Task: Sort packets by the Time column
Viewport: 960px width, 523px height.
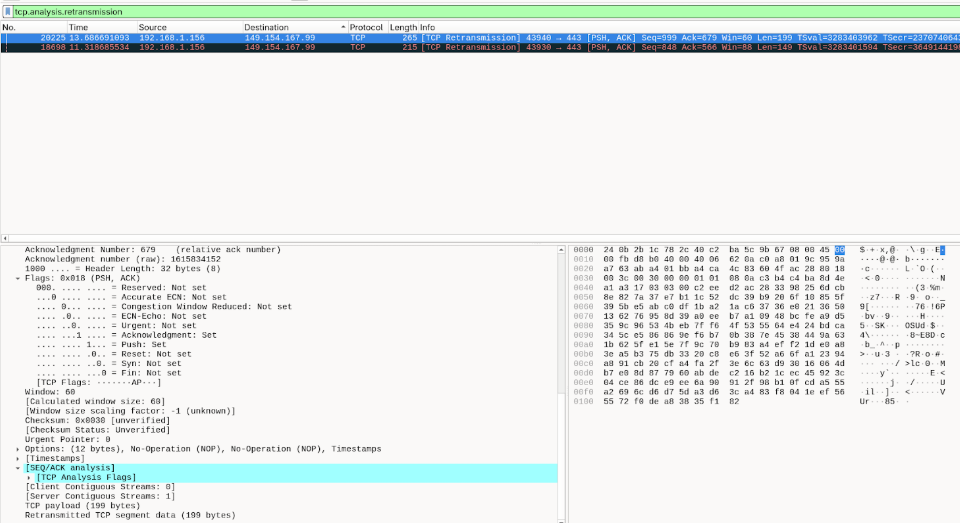Action: (102, 27)
